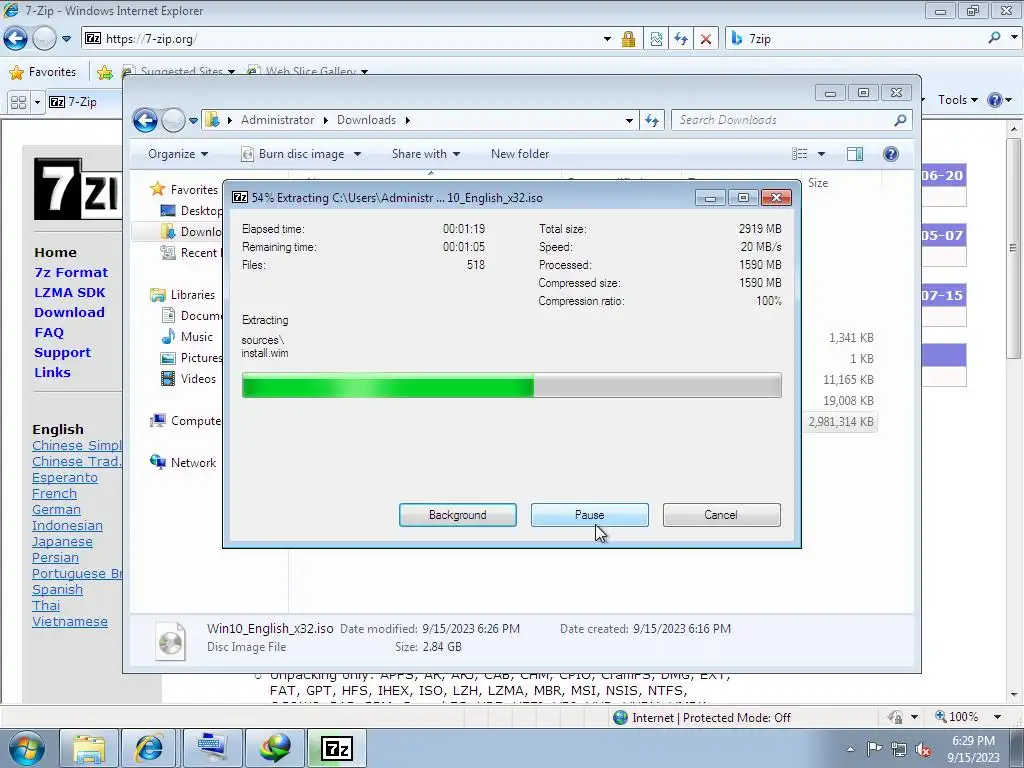Click Burn disc image button
The image size is (1024, 768).
click(x=293, y=154)
